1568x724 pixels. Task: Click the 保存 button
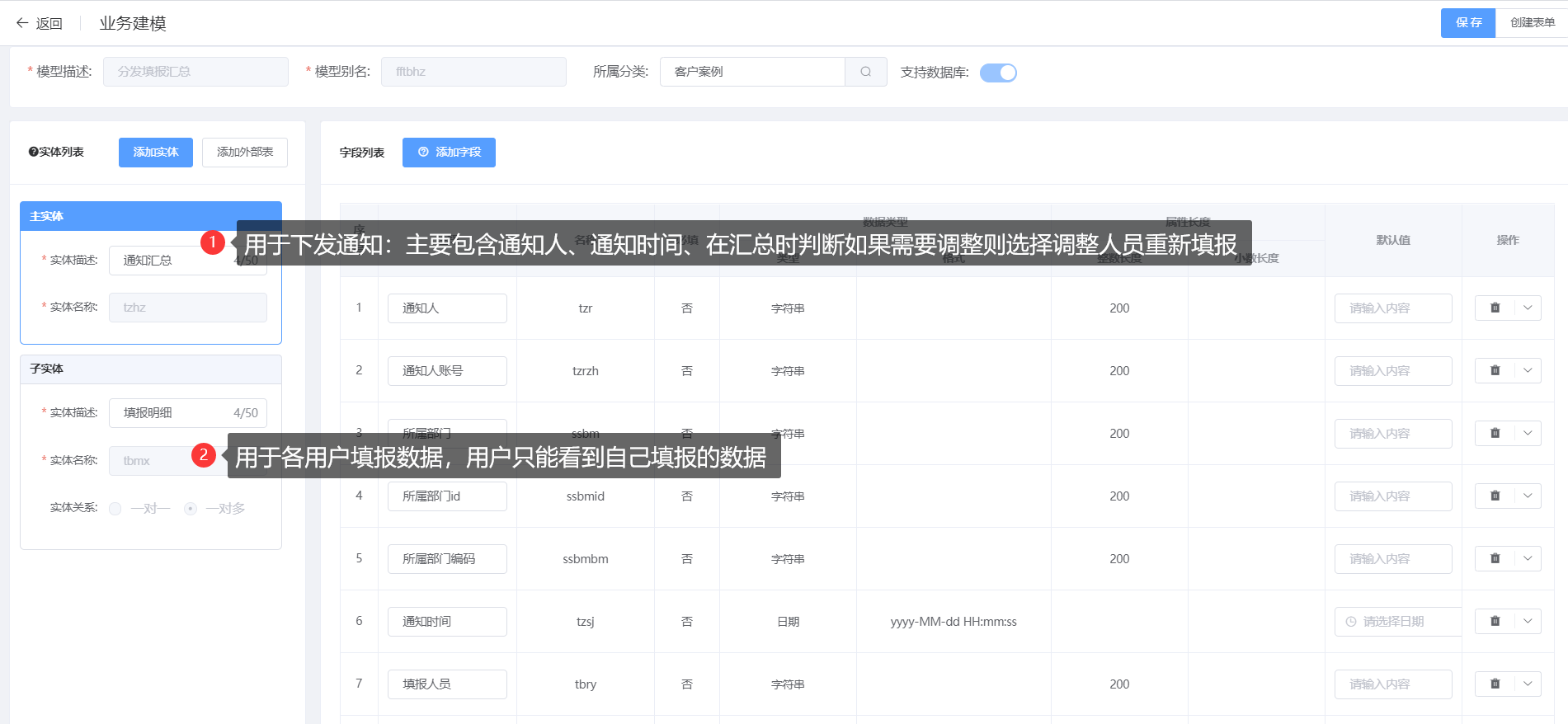click(x=1467, y=23)
